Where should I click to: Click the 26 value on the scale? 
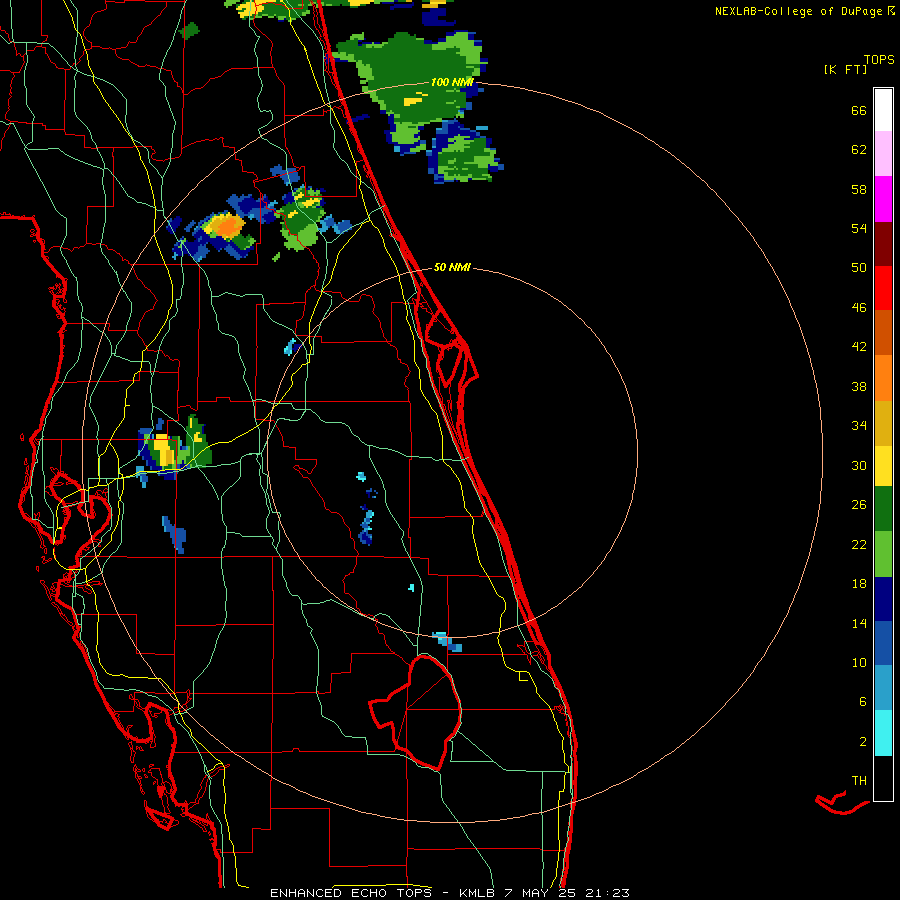coord(859,505)
